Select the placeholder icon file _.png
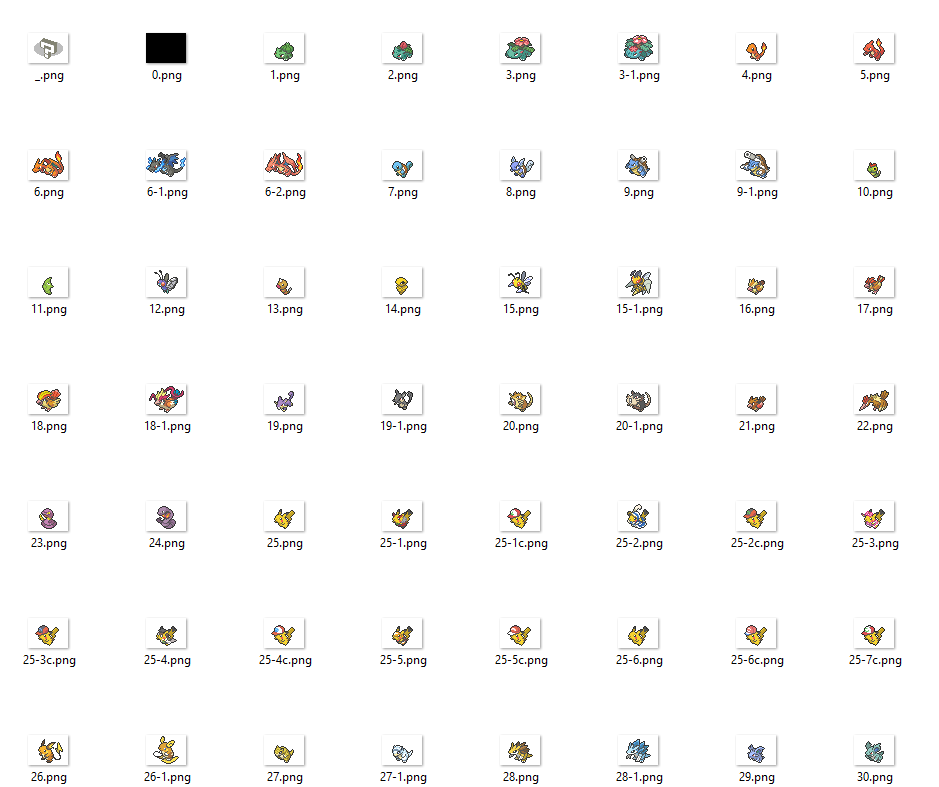This screenshot has width=939, height=787. (x=48, y=47)
